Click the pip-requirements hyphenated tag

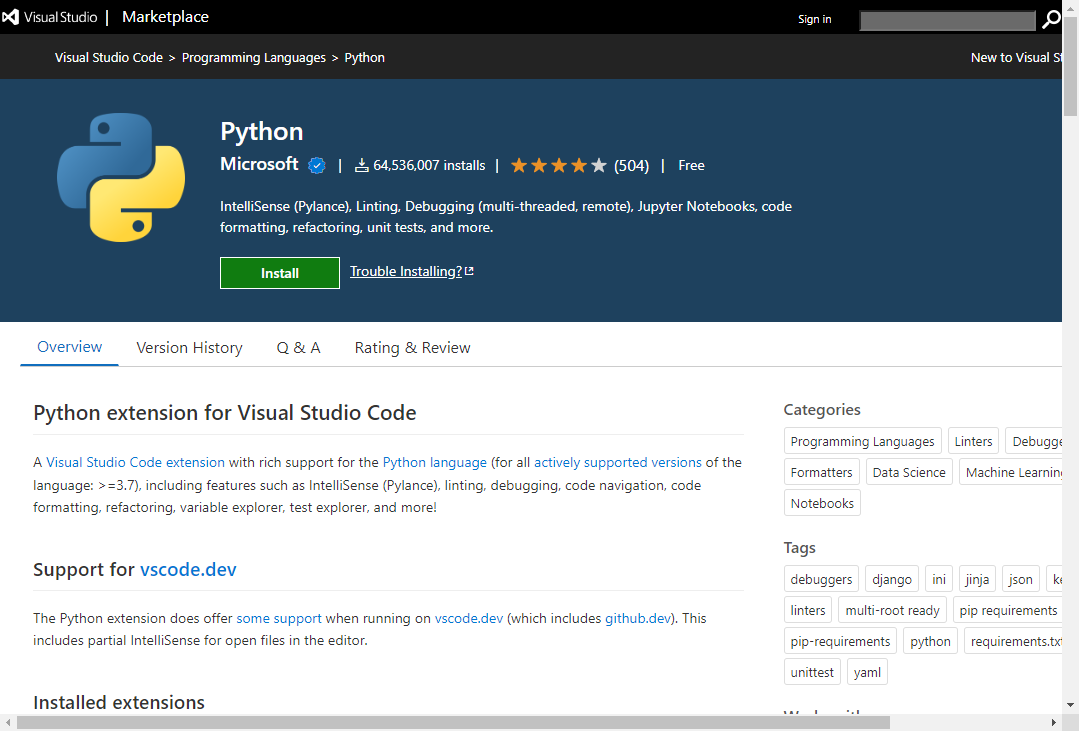tap(841, 641)
